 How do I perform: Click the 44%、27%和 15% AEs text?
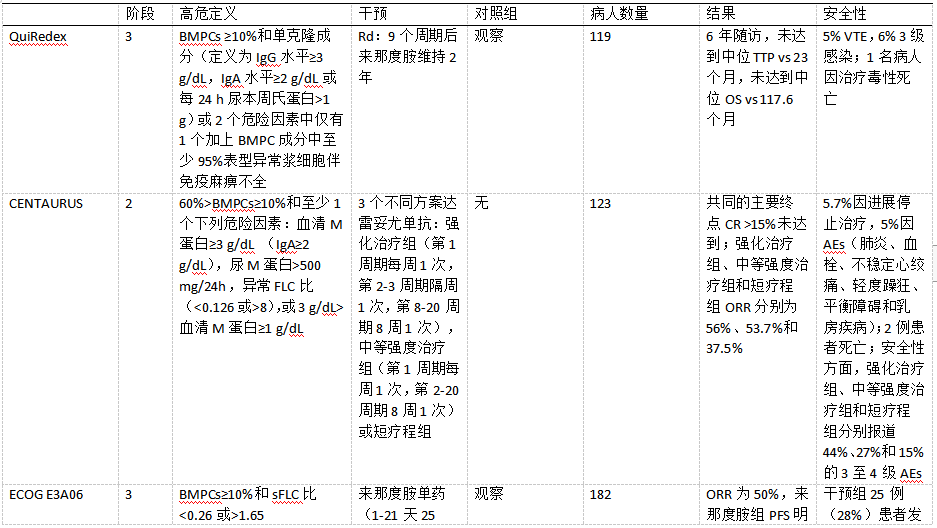pos(873,452)
